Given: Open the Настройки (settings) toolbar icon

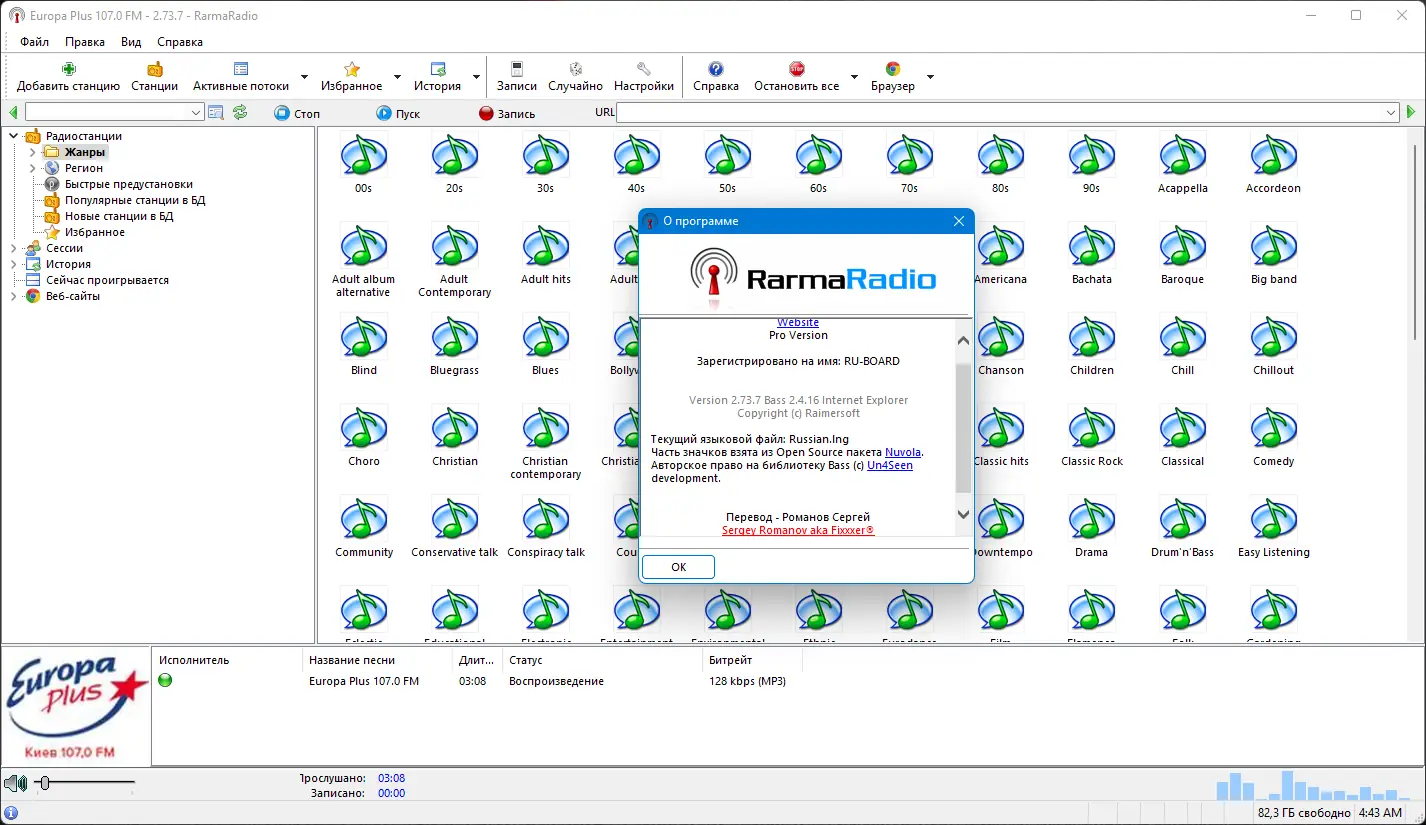Looking at the screenshot, I should pos(644,70).
